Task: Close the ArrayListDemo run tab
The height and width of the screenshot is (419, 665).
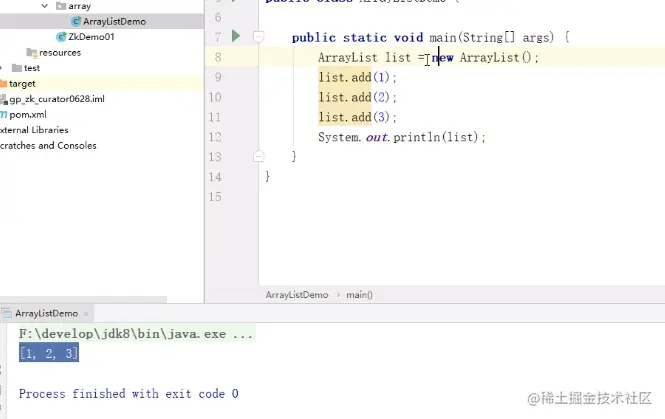Action: click(86, 314)
